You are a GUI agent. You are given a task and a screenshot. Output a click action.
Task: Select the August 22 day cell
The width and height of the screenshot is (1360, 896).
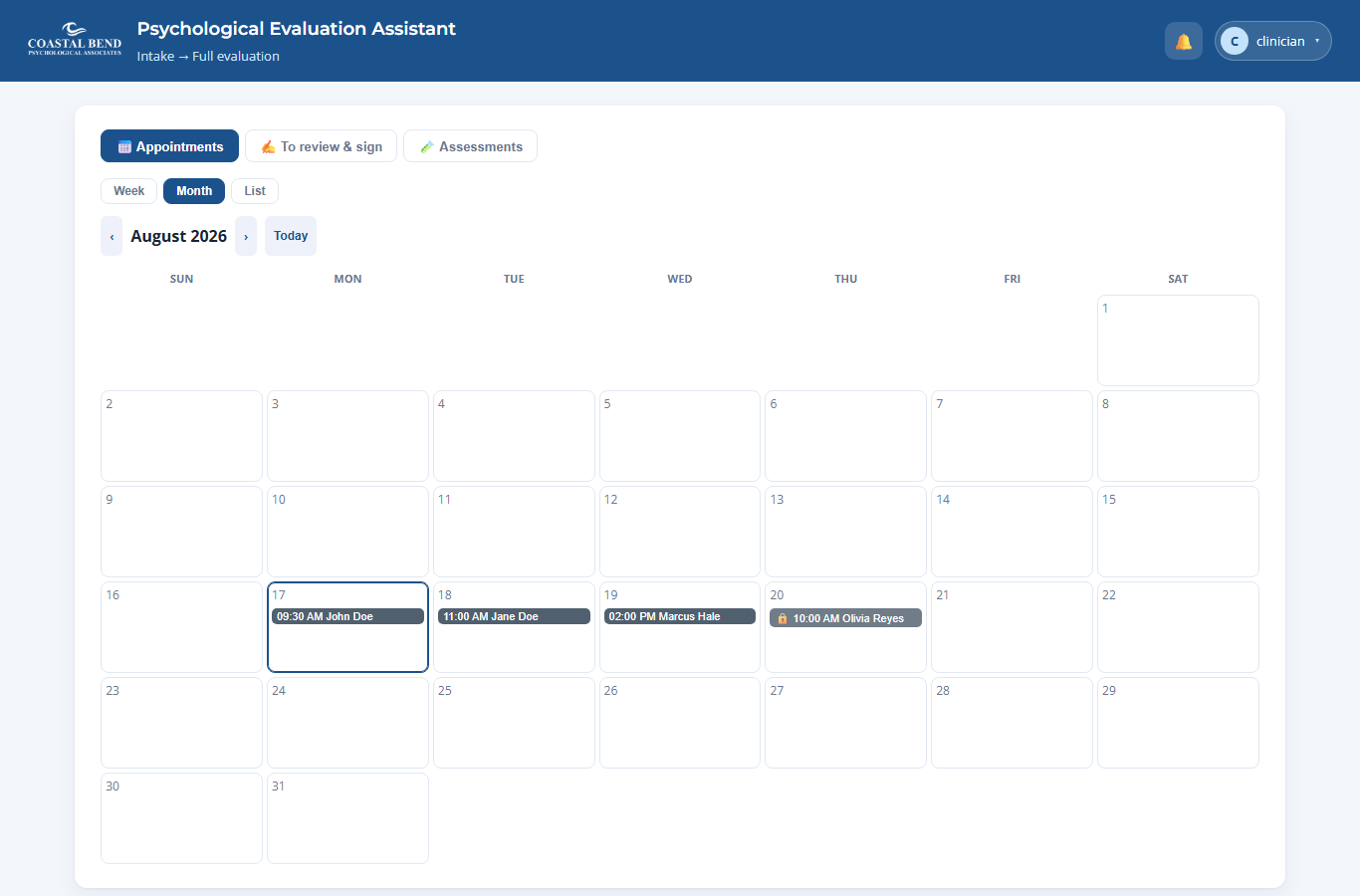pyautogui.click(x=1178, y=627)
